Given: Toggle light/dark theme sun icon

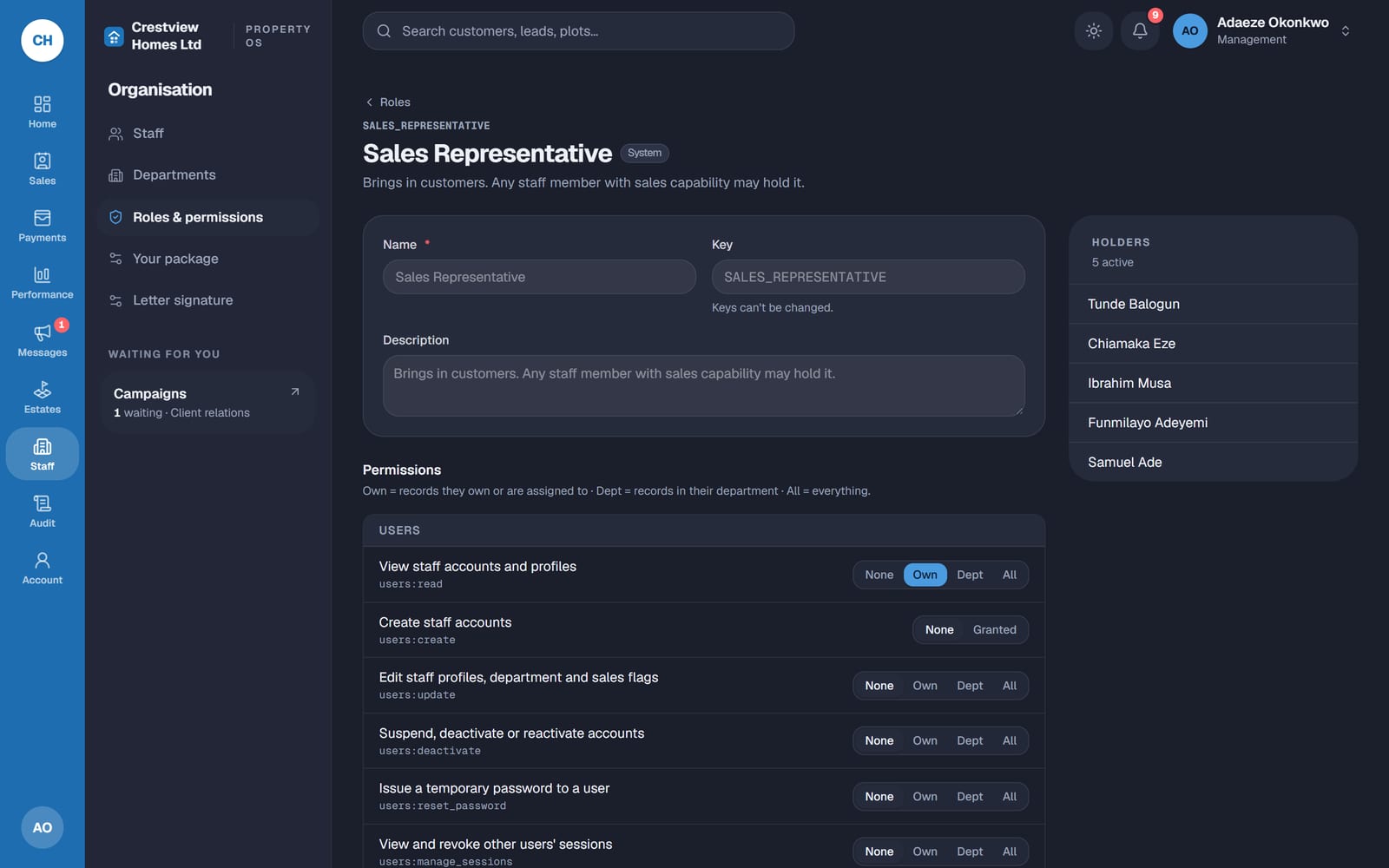Looking at the screenshot, I should click(1094, 31).
